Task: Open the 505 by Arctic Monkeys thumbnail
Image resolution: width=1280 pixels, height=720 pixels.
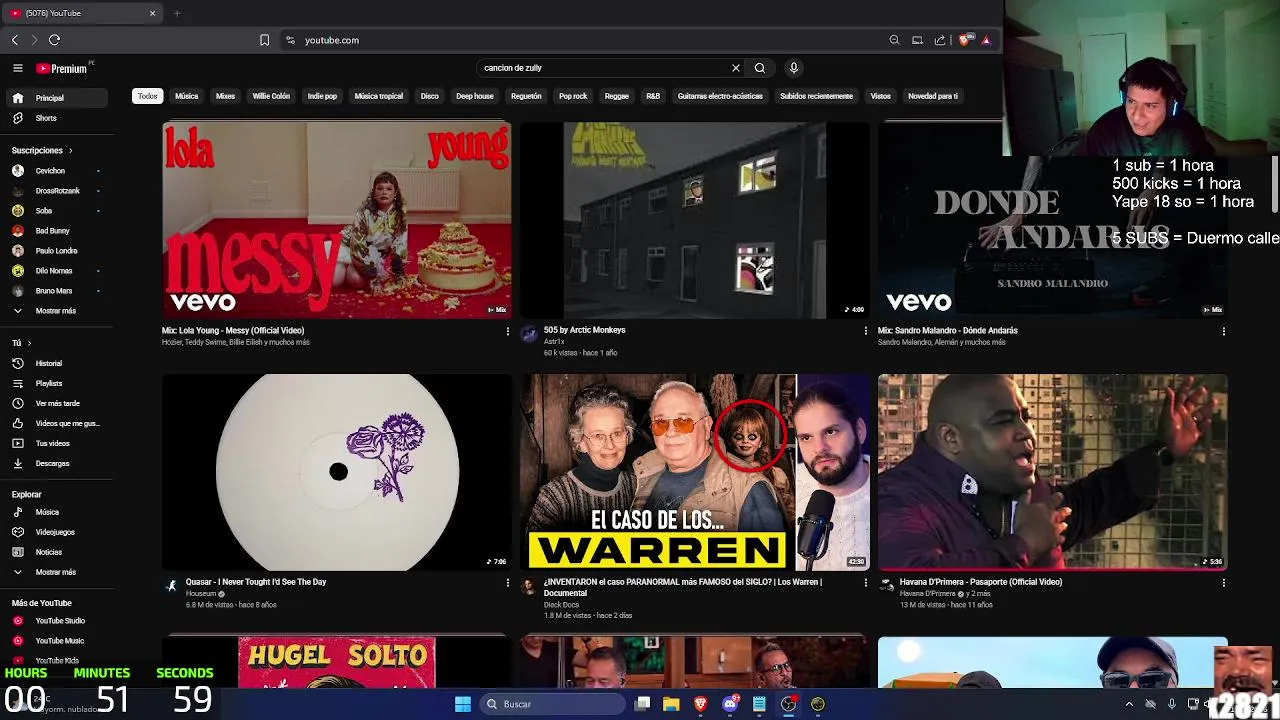Action: coord(695,220)
